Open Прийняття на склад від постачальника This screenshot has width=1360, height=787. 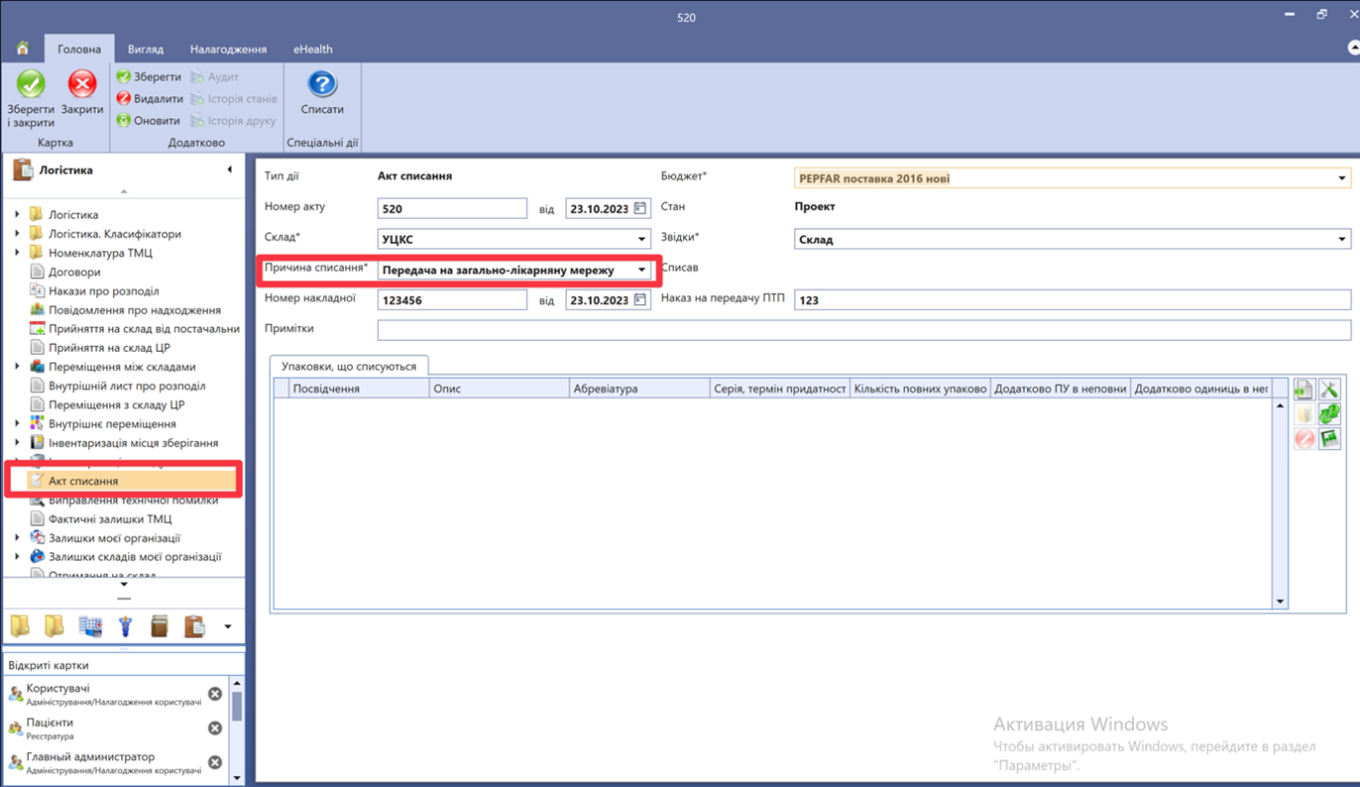(x=135, y=329)
